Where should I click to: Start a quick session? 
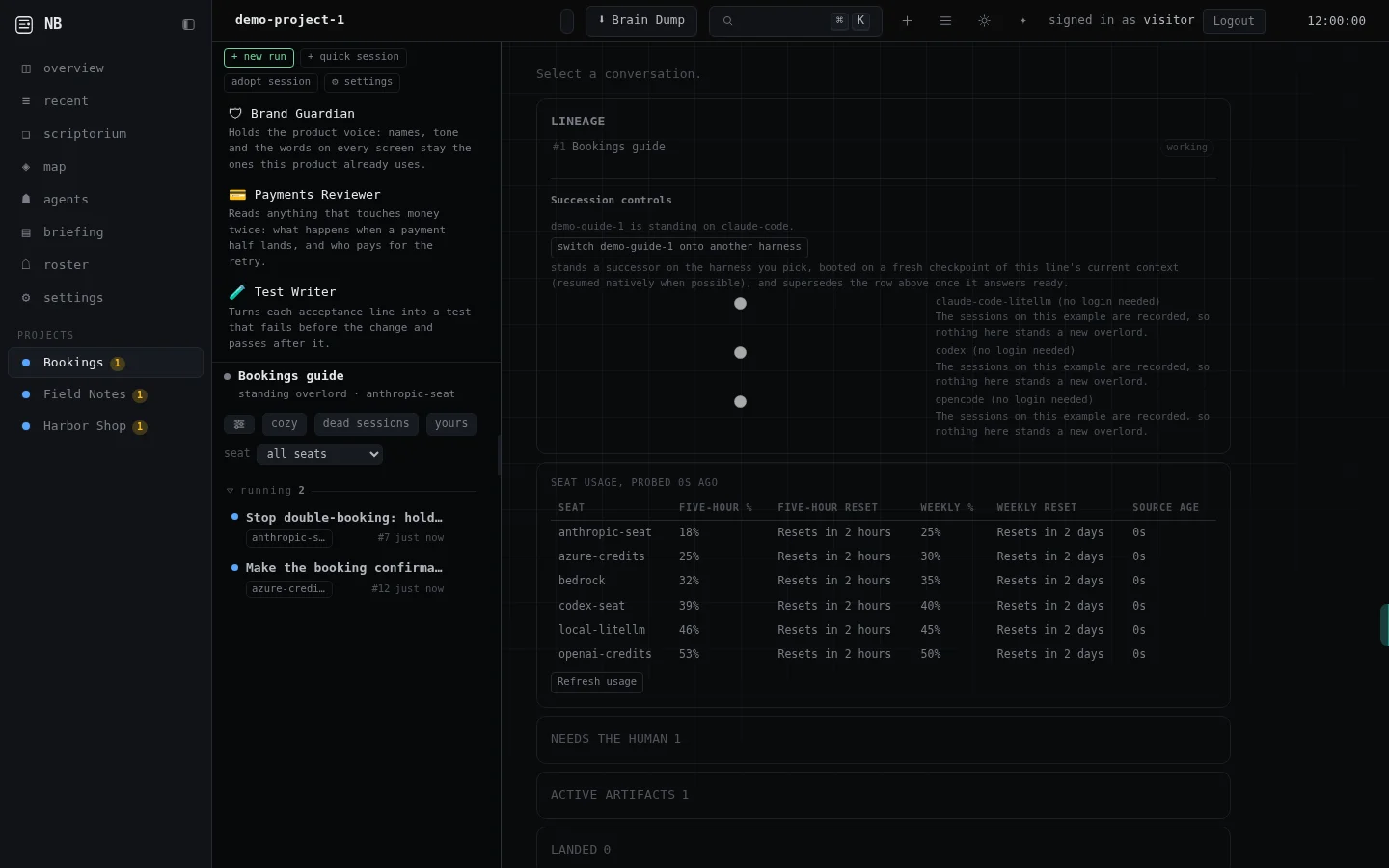[353, 58]
